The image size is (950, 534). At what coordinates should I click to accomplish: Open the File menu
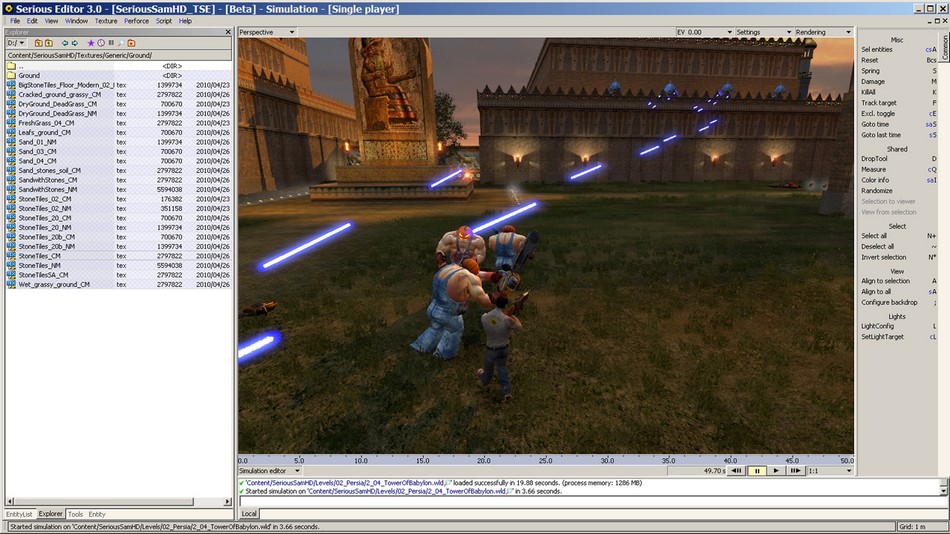pyautogui.click(x=15, y=21)
